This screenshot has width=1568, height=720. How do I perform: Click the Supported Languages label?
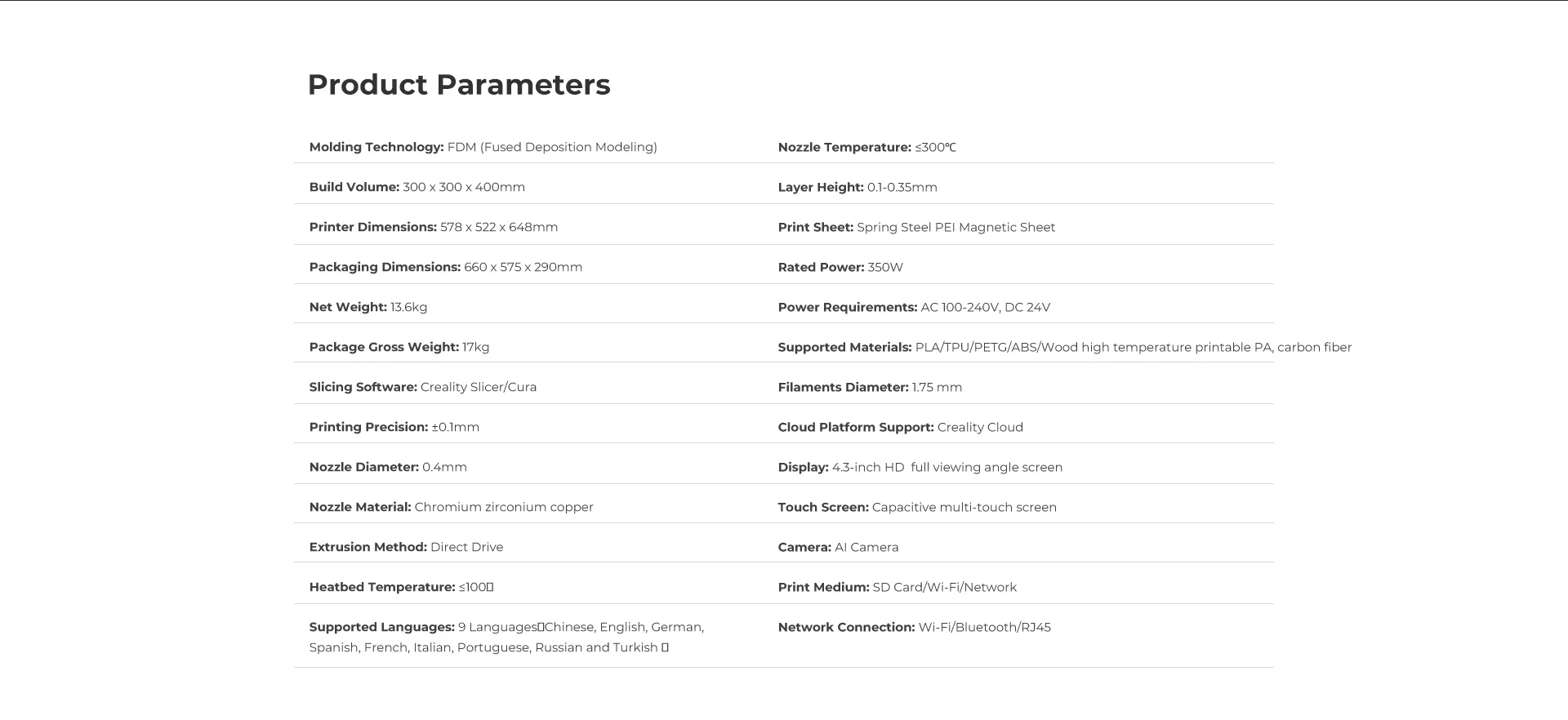click(x=381, y=627)
